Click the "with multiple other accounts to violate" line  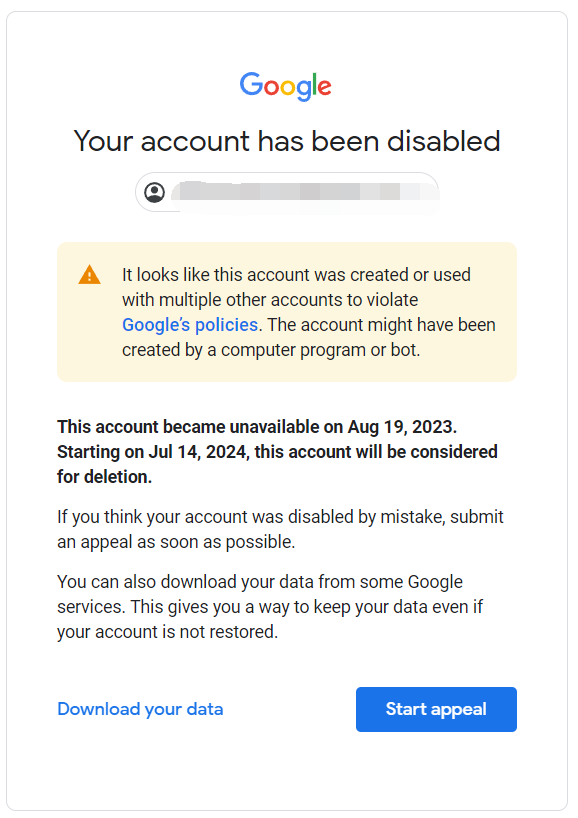270,299
